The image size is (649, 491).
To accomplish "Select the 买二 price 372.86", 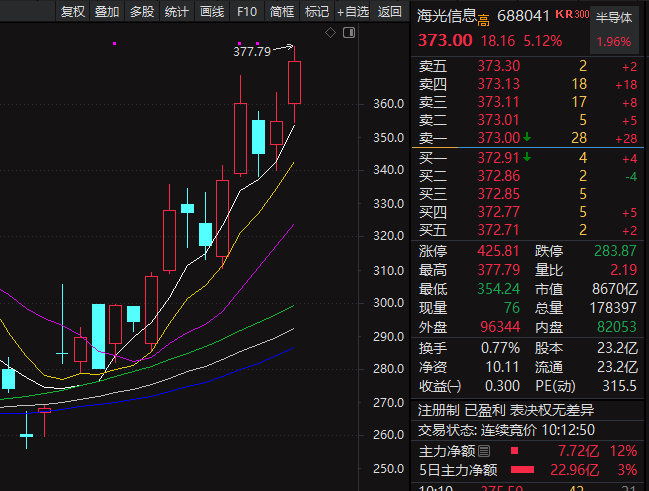I will (498, 176).
